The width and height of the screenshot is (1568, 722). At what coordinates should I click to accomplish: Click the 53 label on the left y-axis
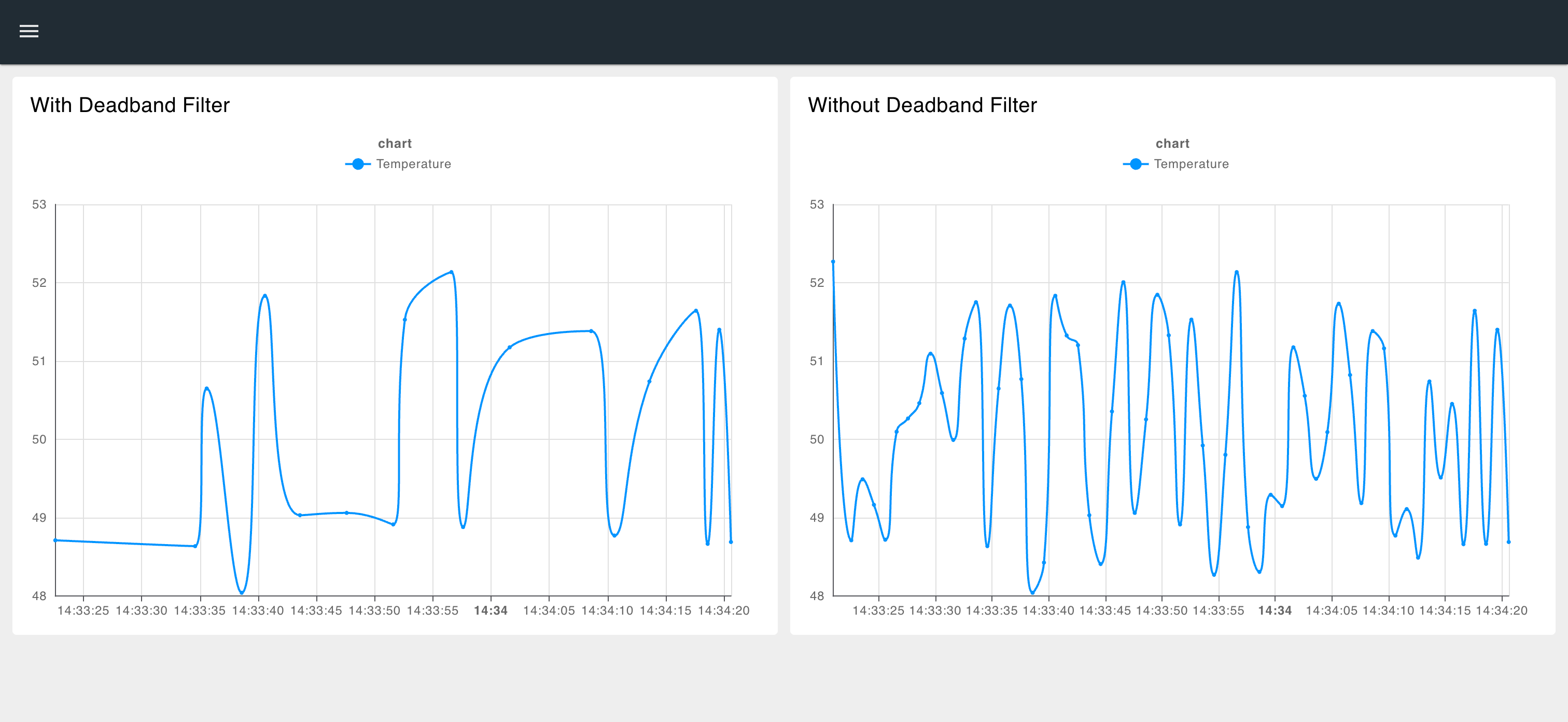click(38, 205)
